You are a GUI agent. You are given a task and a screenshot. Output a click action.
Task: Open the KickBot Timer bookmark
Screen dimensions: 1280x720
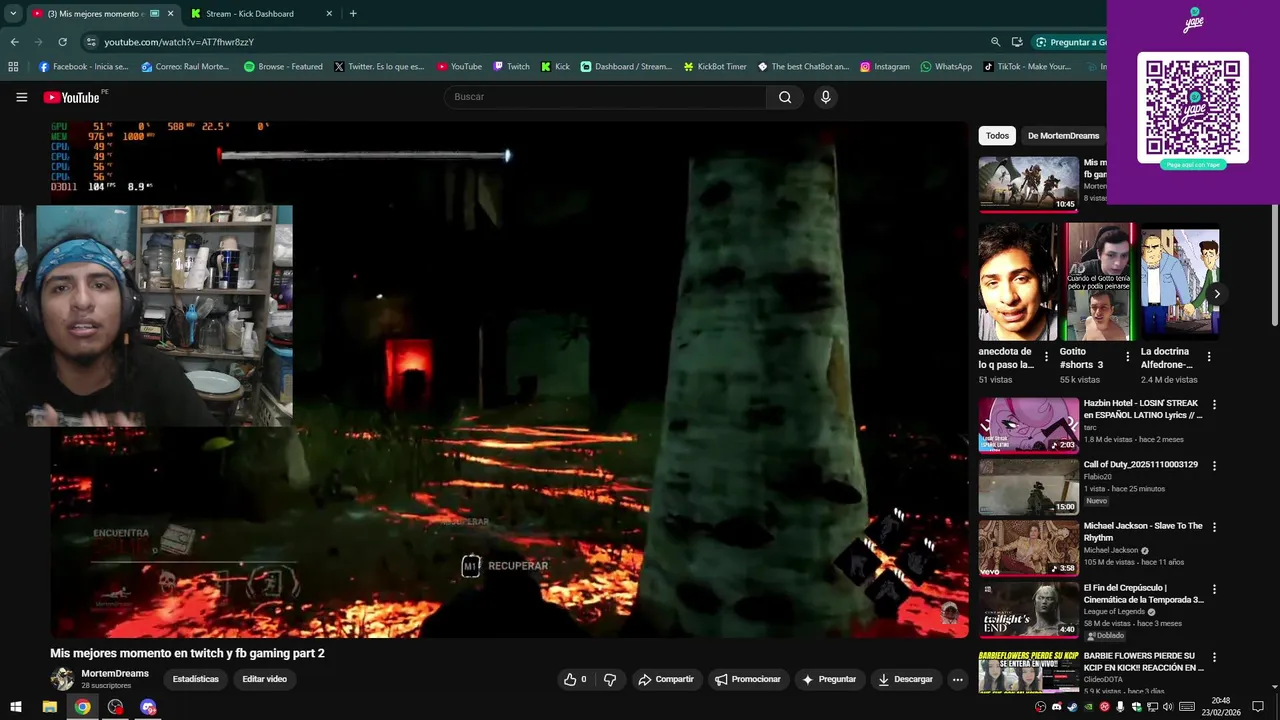[715, 67]
